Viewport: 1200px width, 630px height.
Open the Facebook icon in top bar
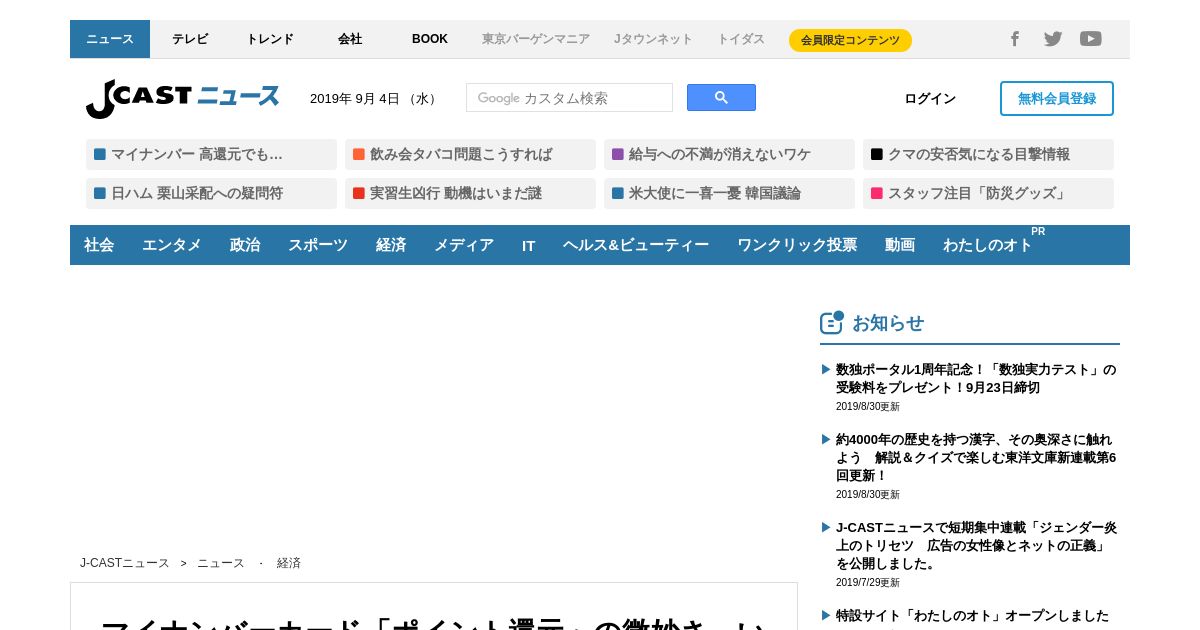pos(1014,39)
